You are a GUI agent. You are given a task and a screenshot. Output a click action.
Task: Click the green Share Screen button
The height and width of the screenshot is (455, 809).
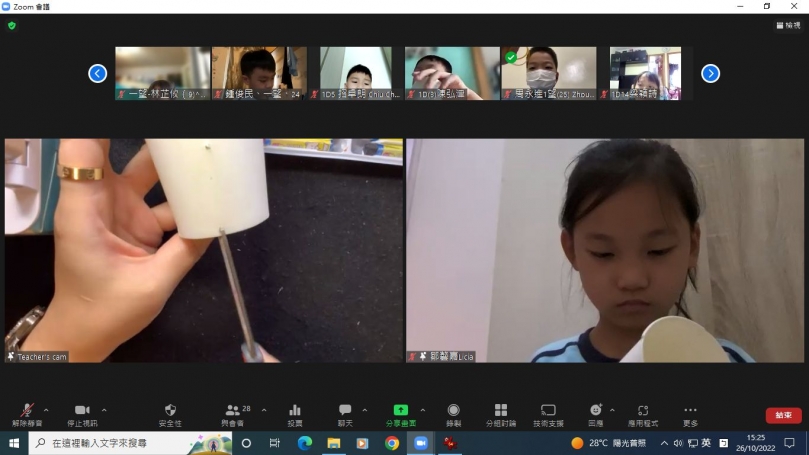tap(400, 412)
